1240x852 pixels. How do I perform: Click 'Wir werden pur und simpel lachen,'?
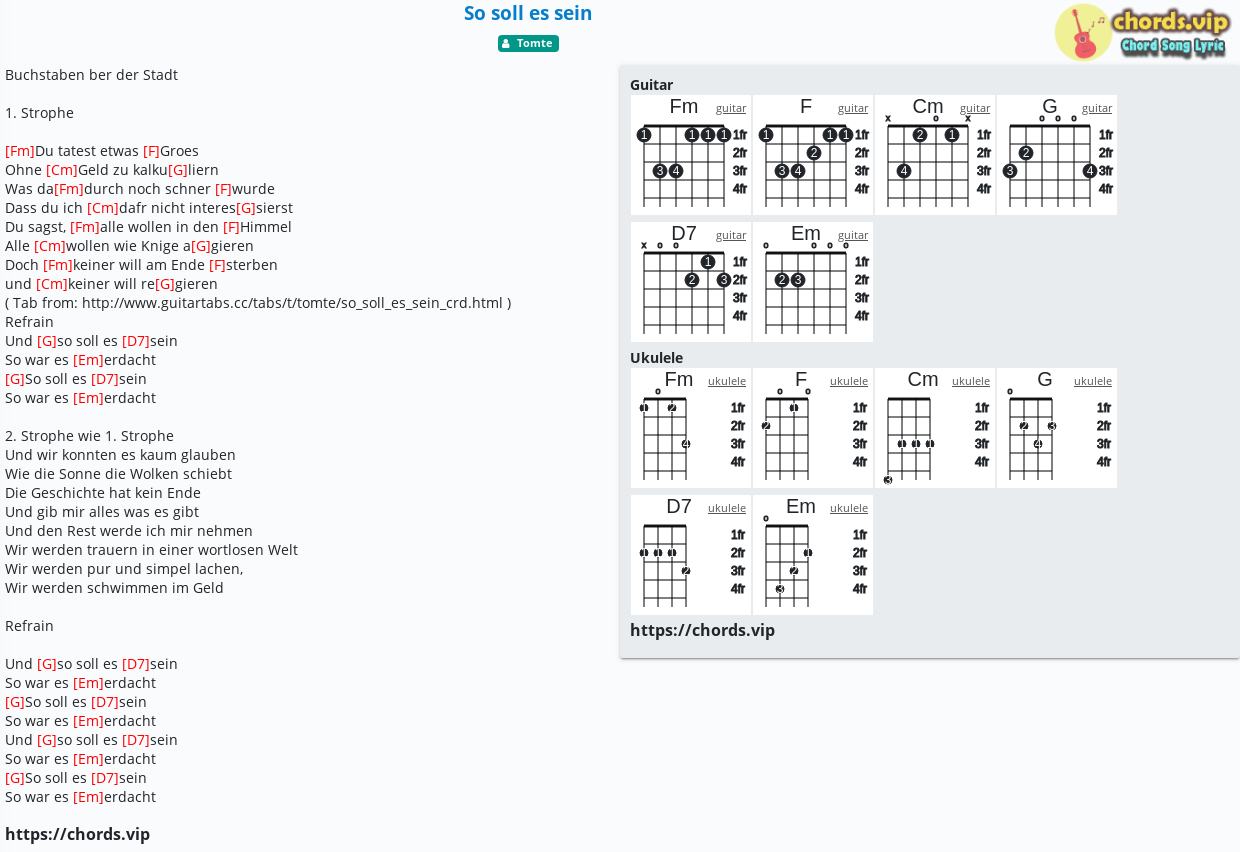[124, 569]
